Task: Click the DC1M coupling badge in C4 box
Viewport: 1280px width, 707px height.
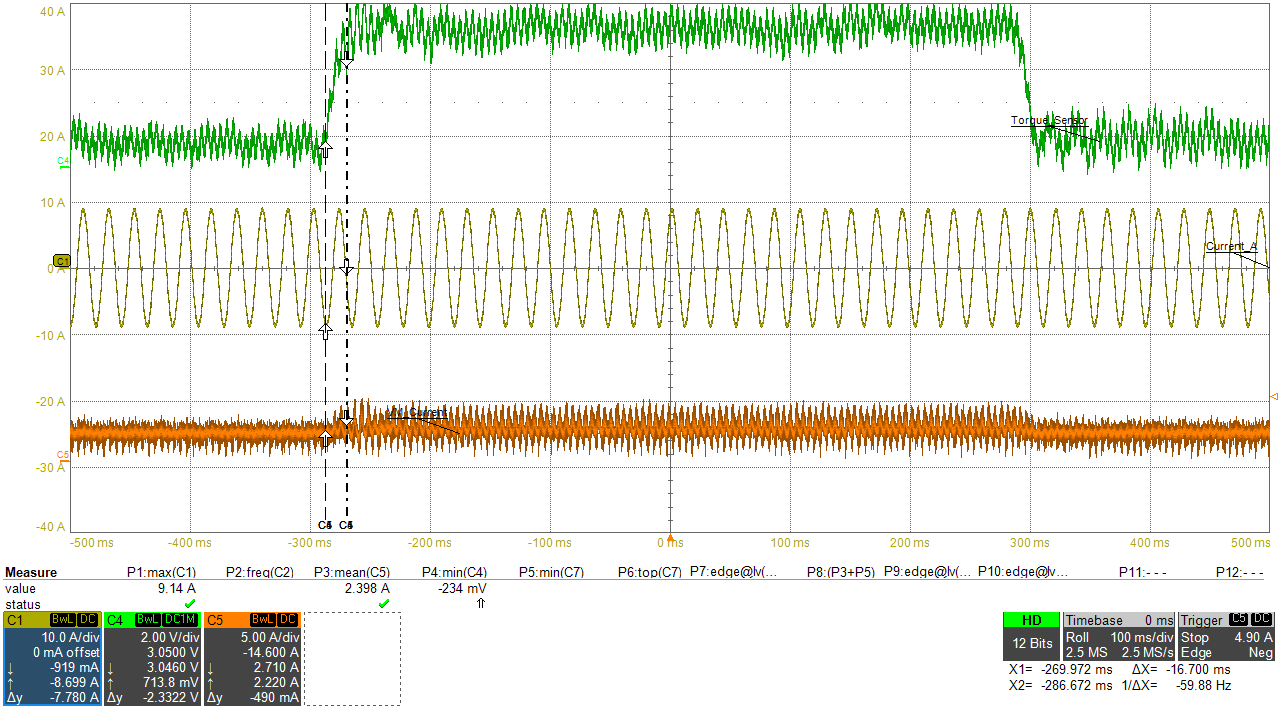Action: (181, 620)
